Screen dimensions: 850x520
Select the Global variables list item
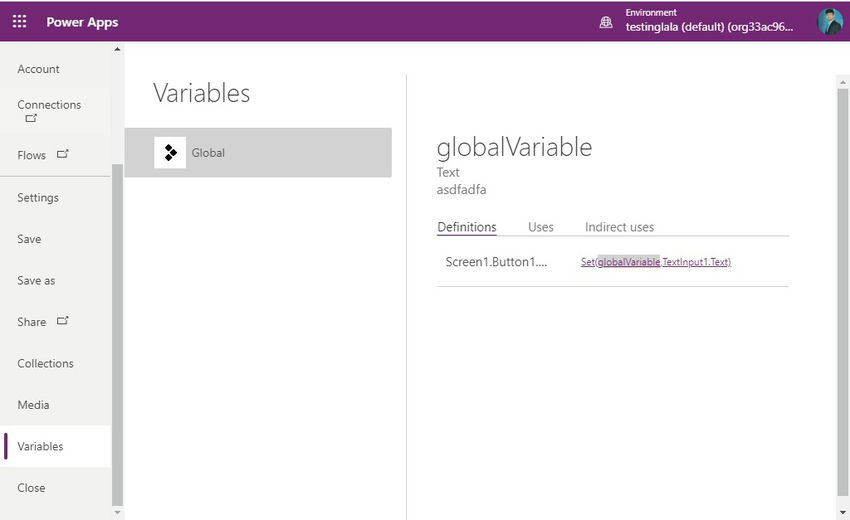[258, 152]
